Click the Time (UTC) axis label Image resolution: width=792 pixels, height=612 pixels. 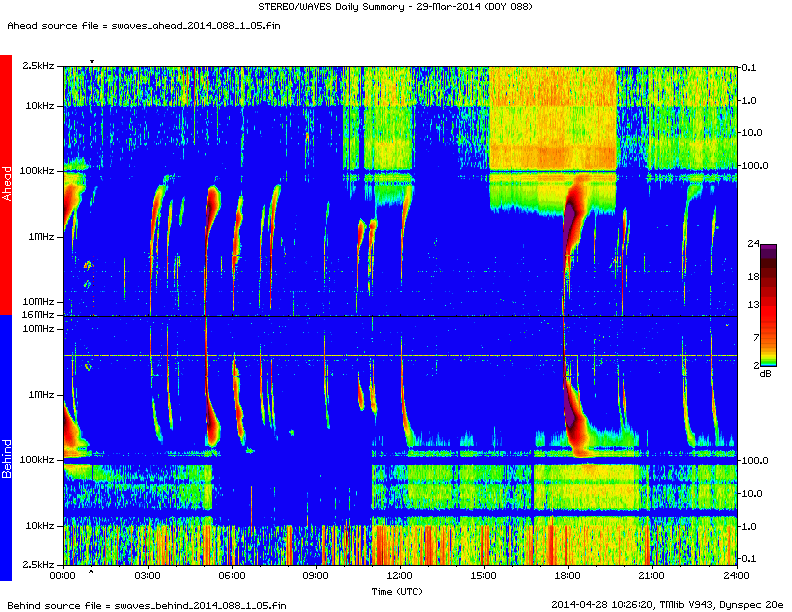[x=397, y=591]
